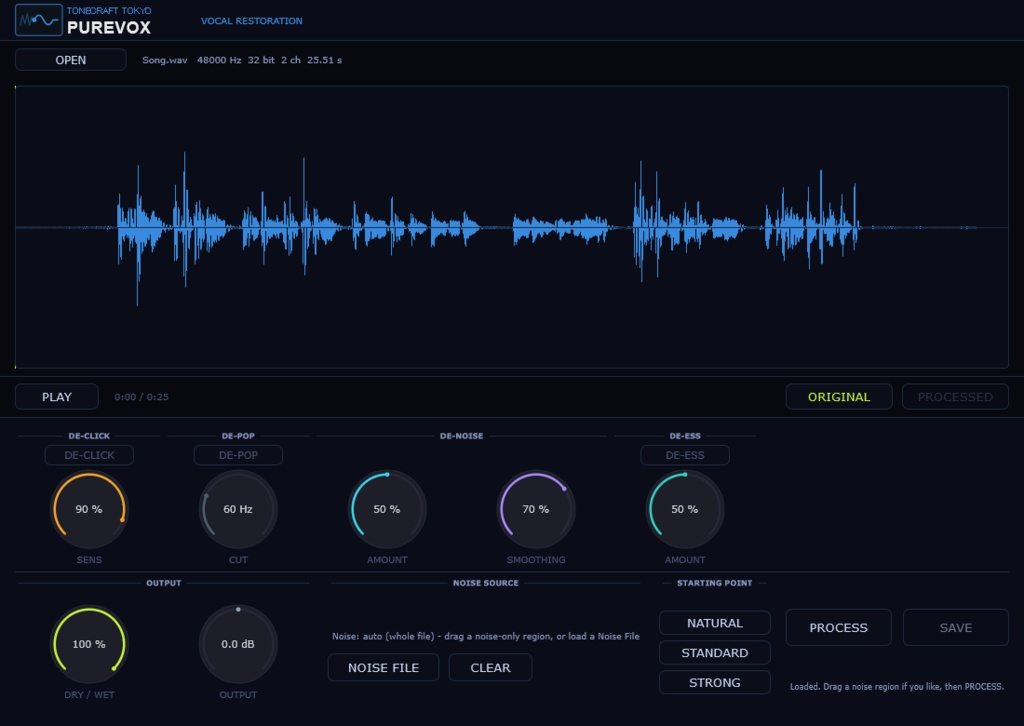Click the De-Pop CUT knob at 60 Hz

coord(238,509)
